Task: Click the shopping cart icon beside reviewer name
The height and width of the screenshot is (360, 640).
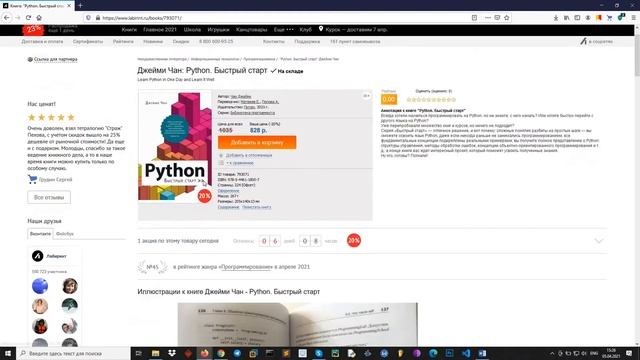Action: click(32, 179)
